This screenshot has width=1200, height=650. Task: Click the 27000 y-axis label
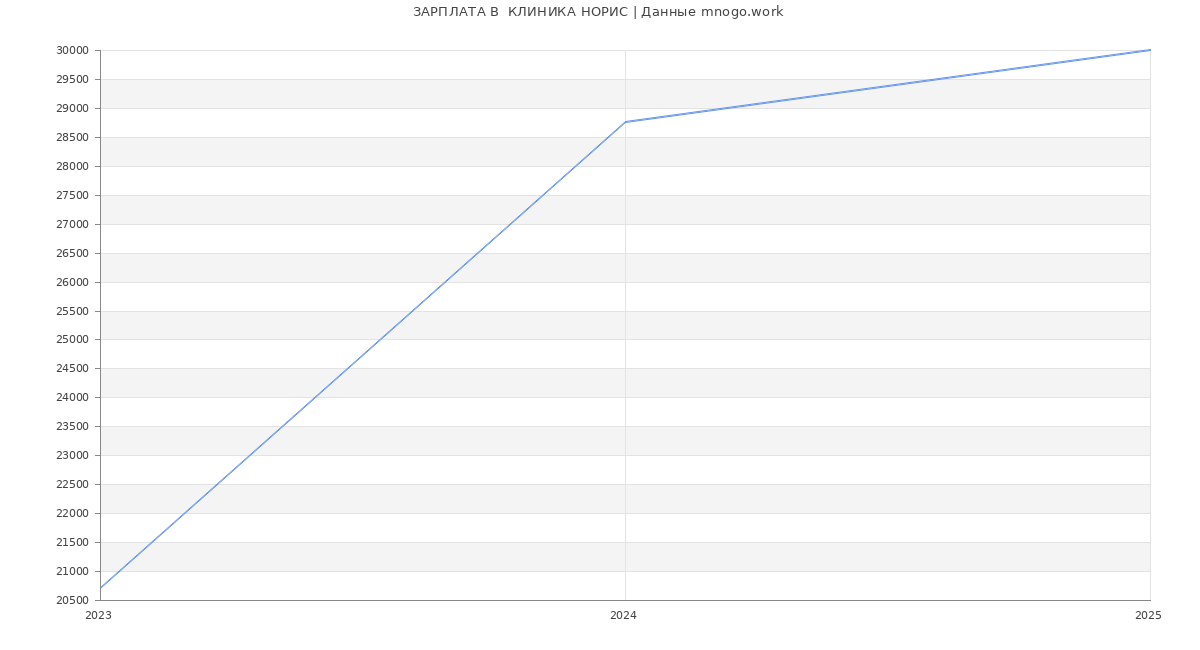(72, 224)
